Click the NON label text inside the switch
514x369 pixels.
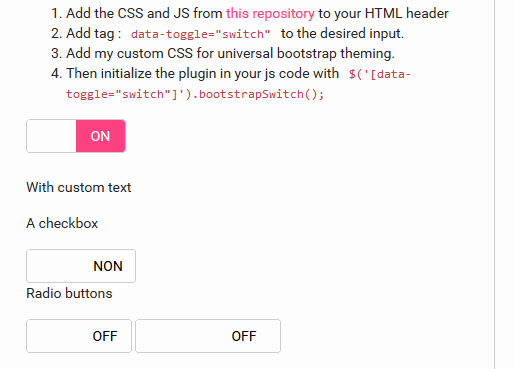(108, 266)
